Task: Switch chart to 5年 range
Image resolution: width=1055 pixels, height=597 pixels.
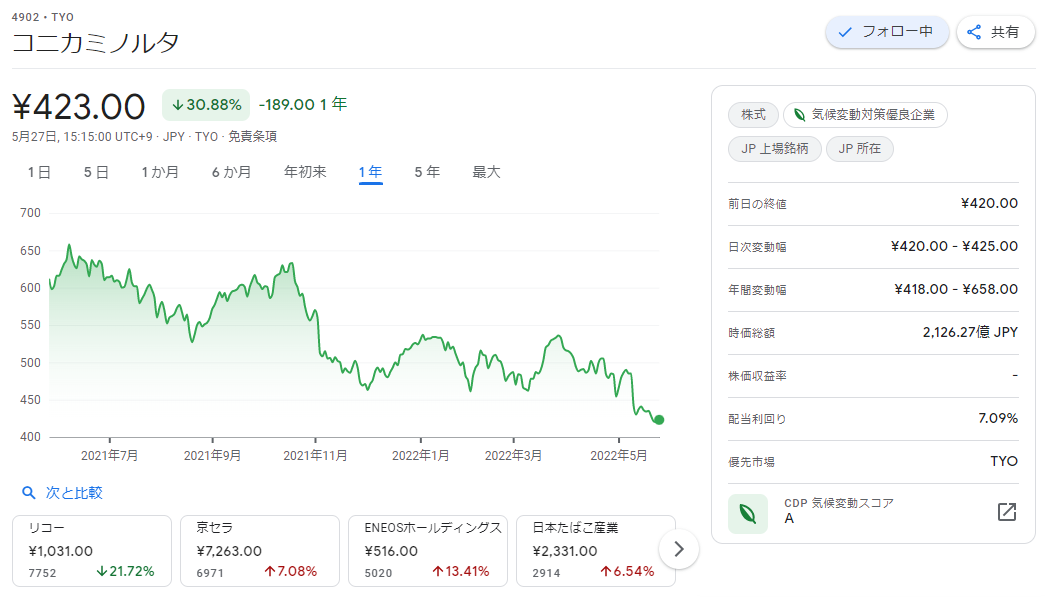Action: tap(427, 172)
